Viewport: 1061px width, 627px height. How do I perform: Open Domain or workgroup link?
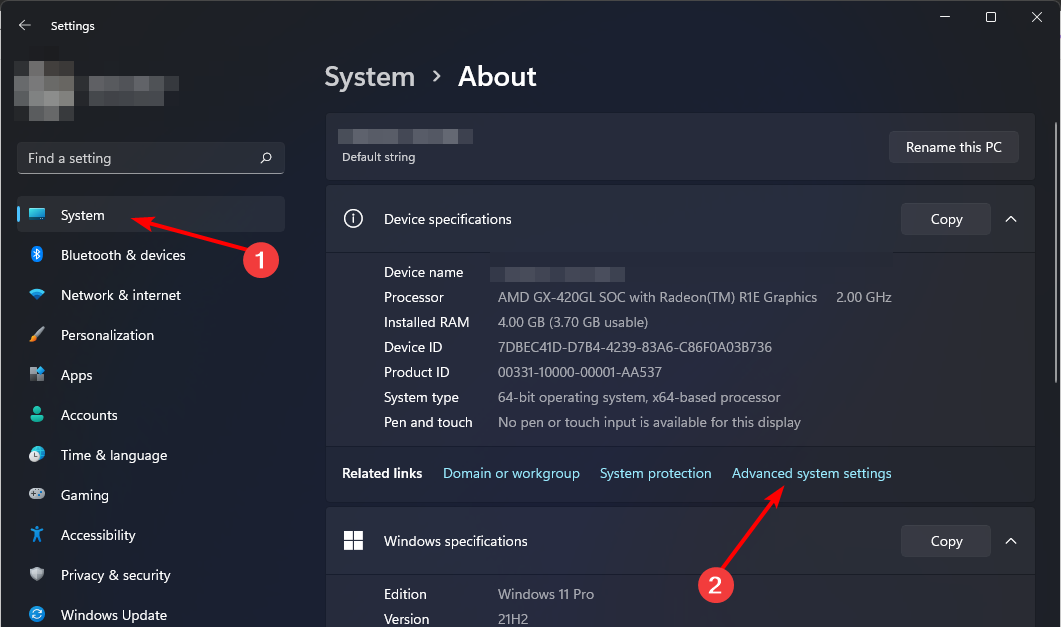(x=511, y=473)
